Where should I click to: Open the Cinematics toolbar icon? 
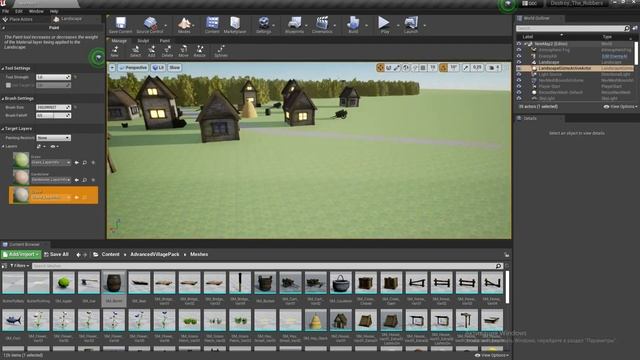(322, 25)
